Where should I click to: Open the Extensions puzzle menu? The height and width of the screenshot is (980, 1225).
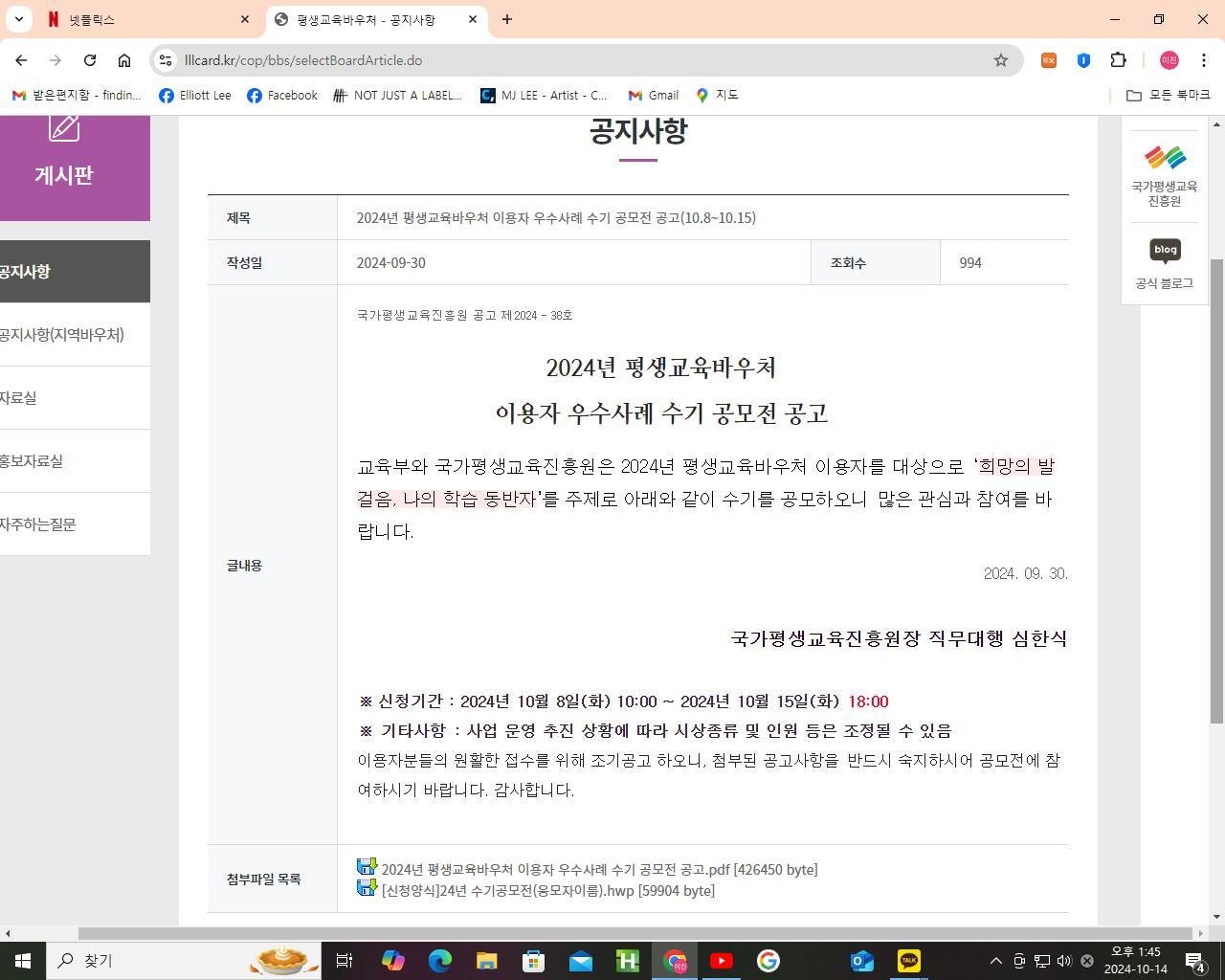1118,60
